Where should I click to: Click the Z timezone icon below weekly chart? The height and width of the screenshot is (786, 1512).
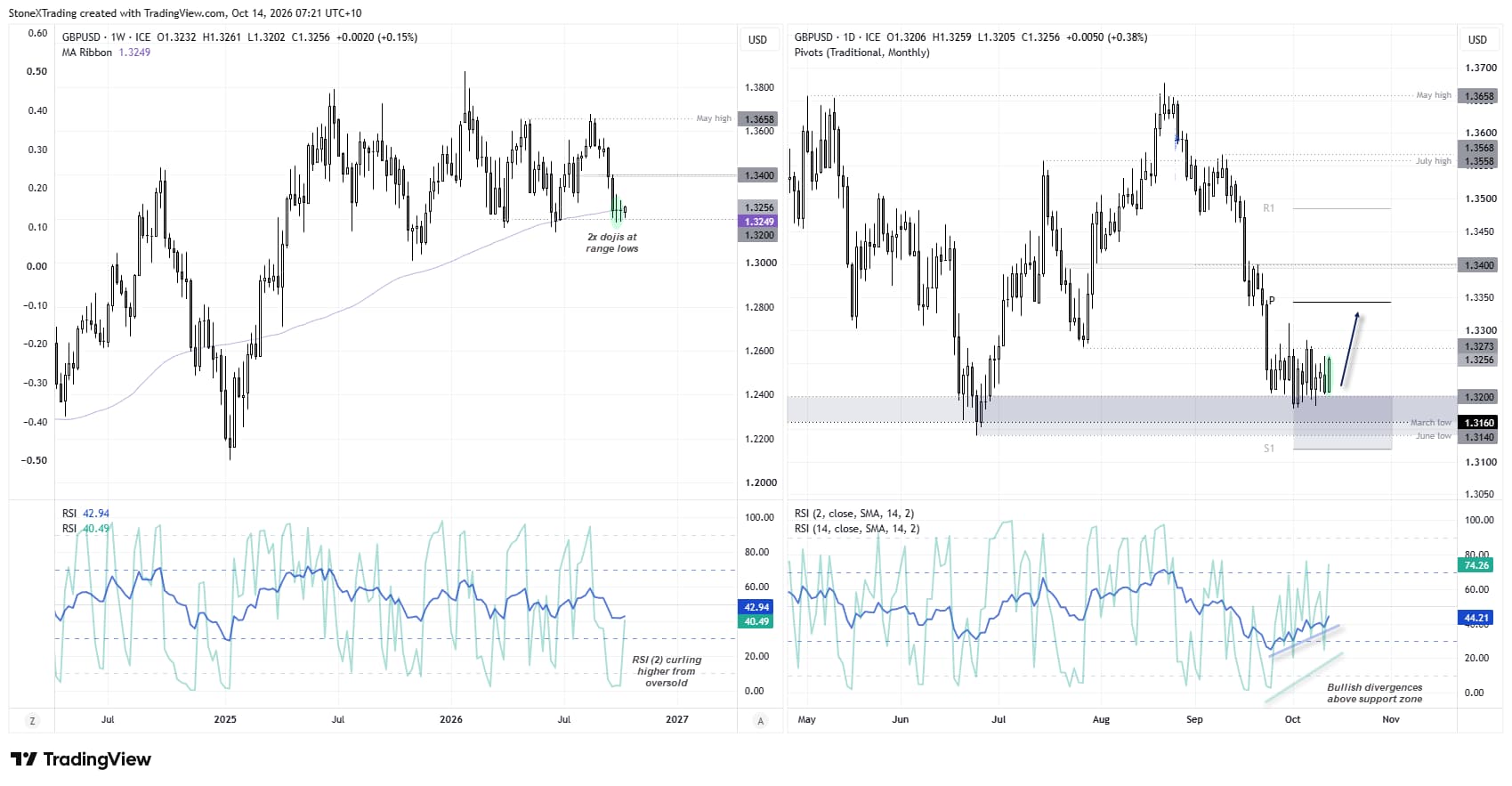pyautogui.click(x=33, y=721)
